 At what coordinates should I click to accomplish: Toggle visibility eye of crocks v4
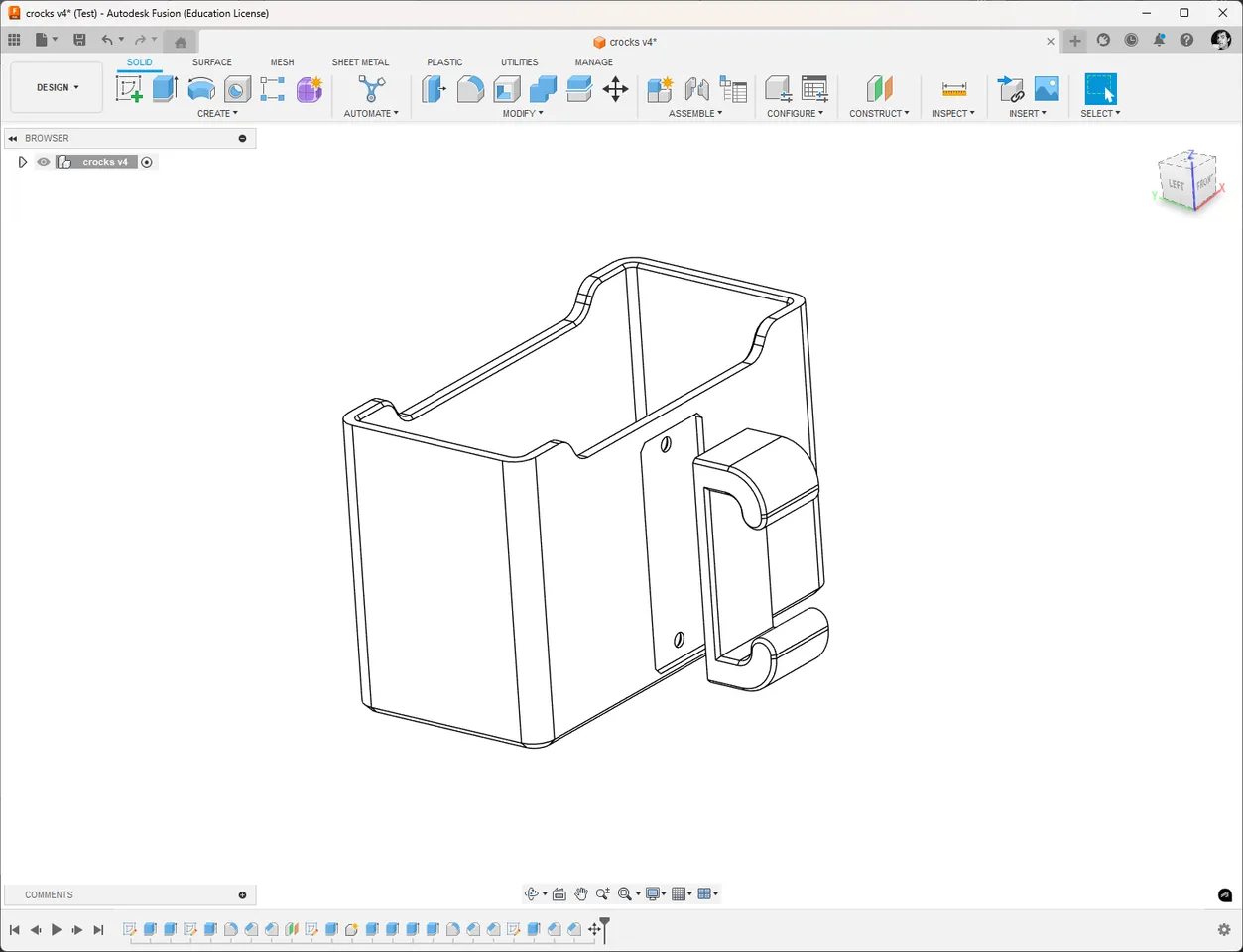(44, 162)
